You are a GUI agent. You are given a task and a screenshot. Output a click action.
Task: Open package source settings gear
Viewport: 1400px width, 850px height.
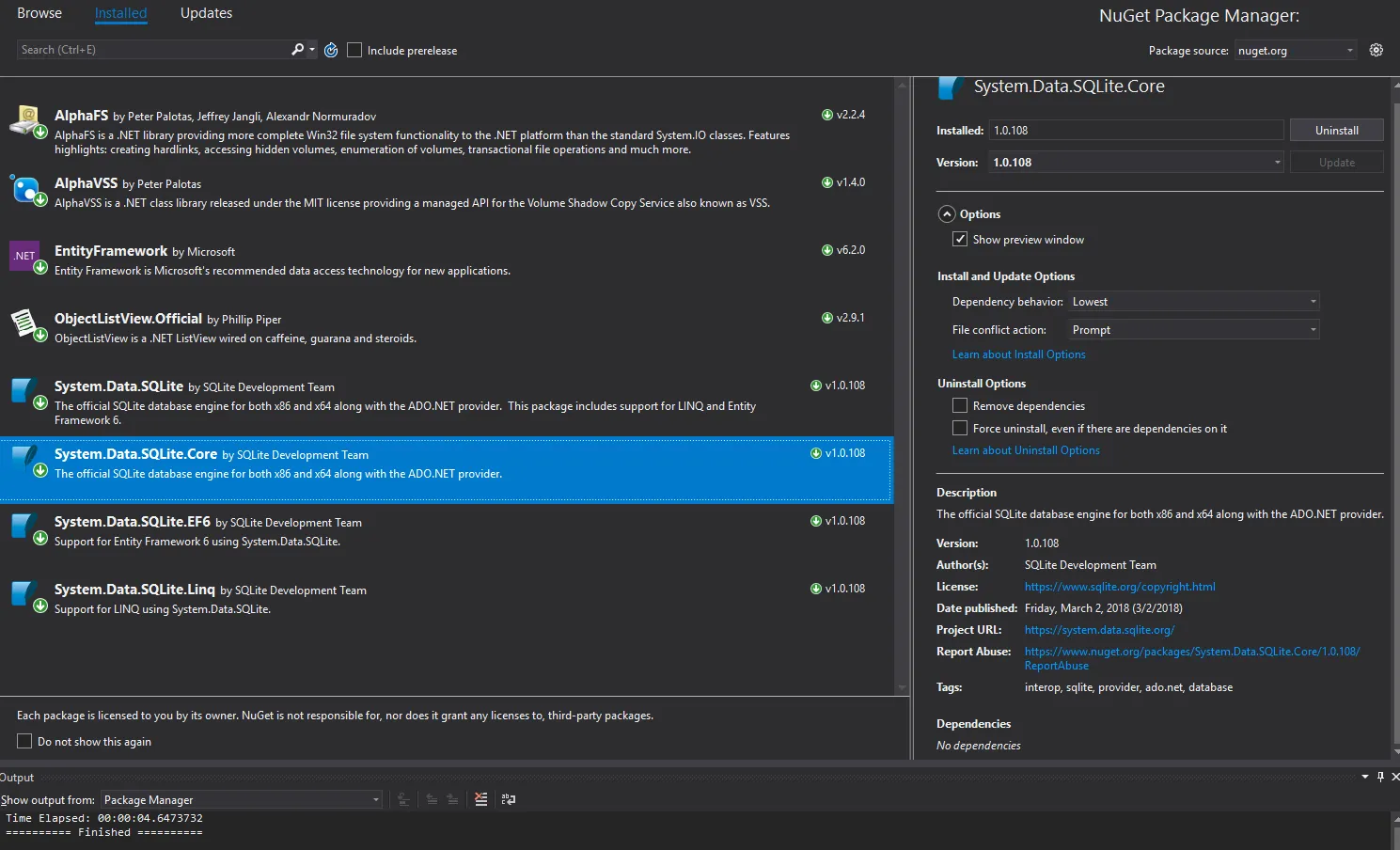tap(1376, 50)
